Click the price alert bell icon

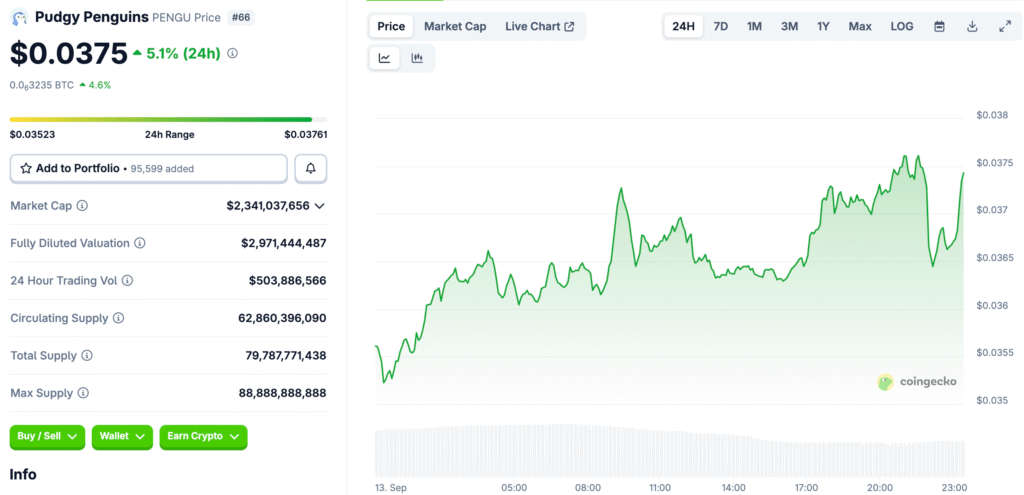[311, 168]
